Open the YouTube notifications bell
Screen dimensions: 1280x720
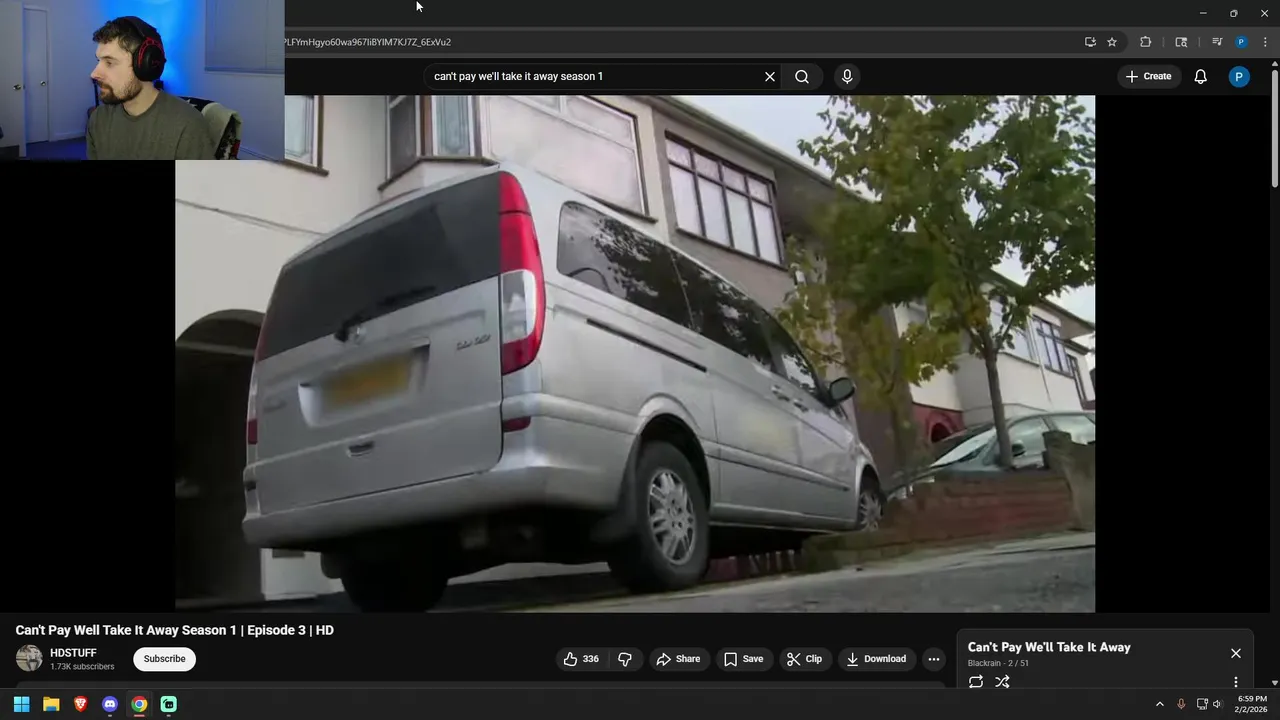coord(1200,76)
